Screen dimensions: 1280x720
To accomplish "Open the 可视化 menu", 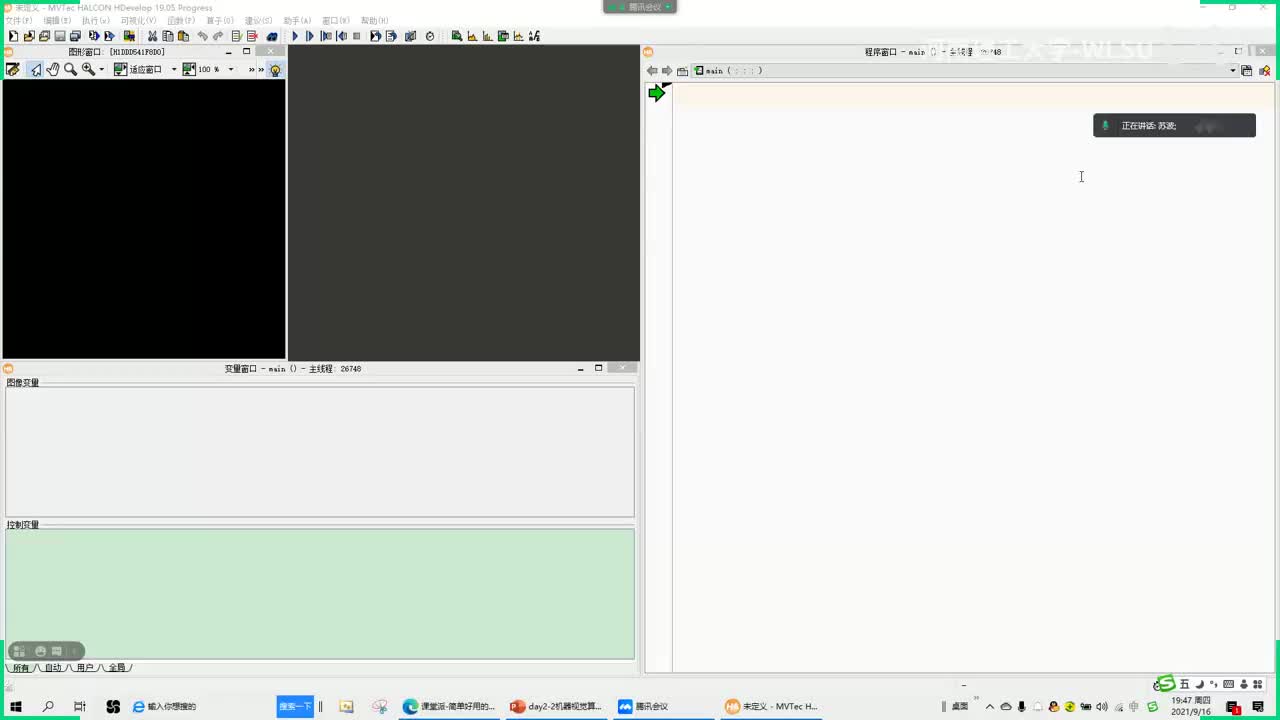I will pyautogui.click(x=138, y=20).
